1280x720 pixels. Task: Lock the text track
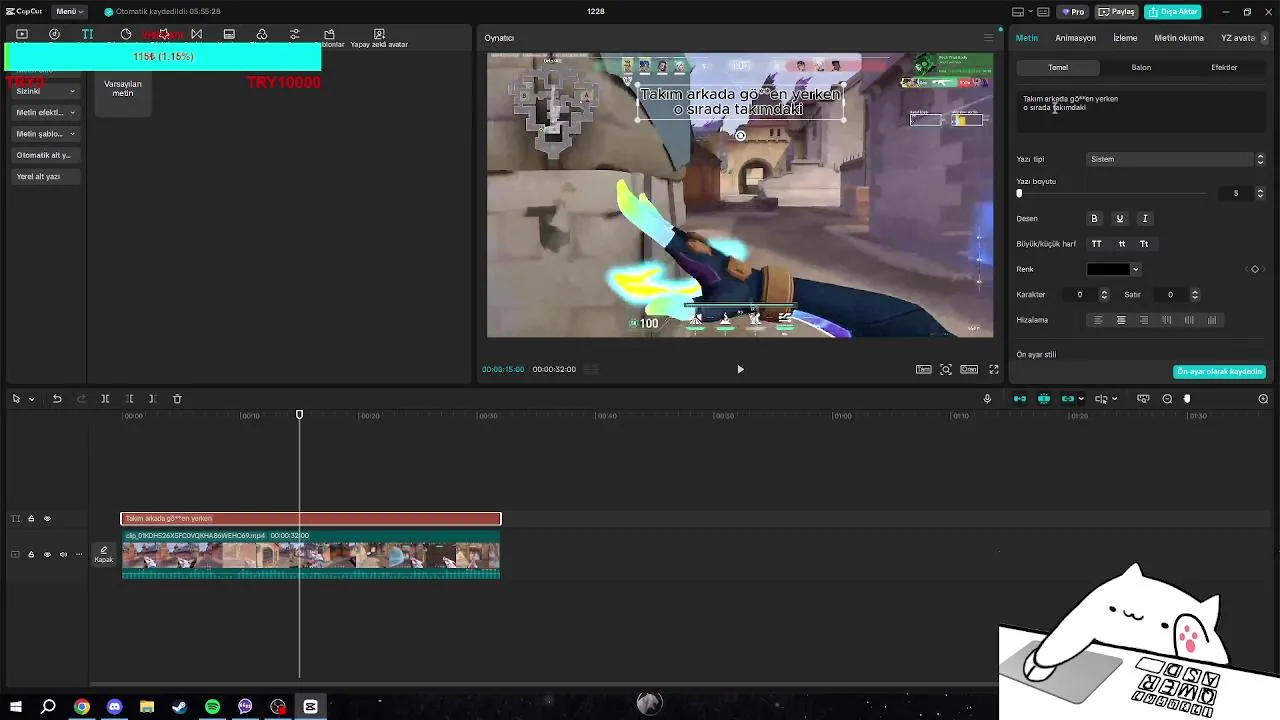click(x=31, y=519)
